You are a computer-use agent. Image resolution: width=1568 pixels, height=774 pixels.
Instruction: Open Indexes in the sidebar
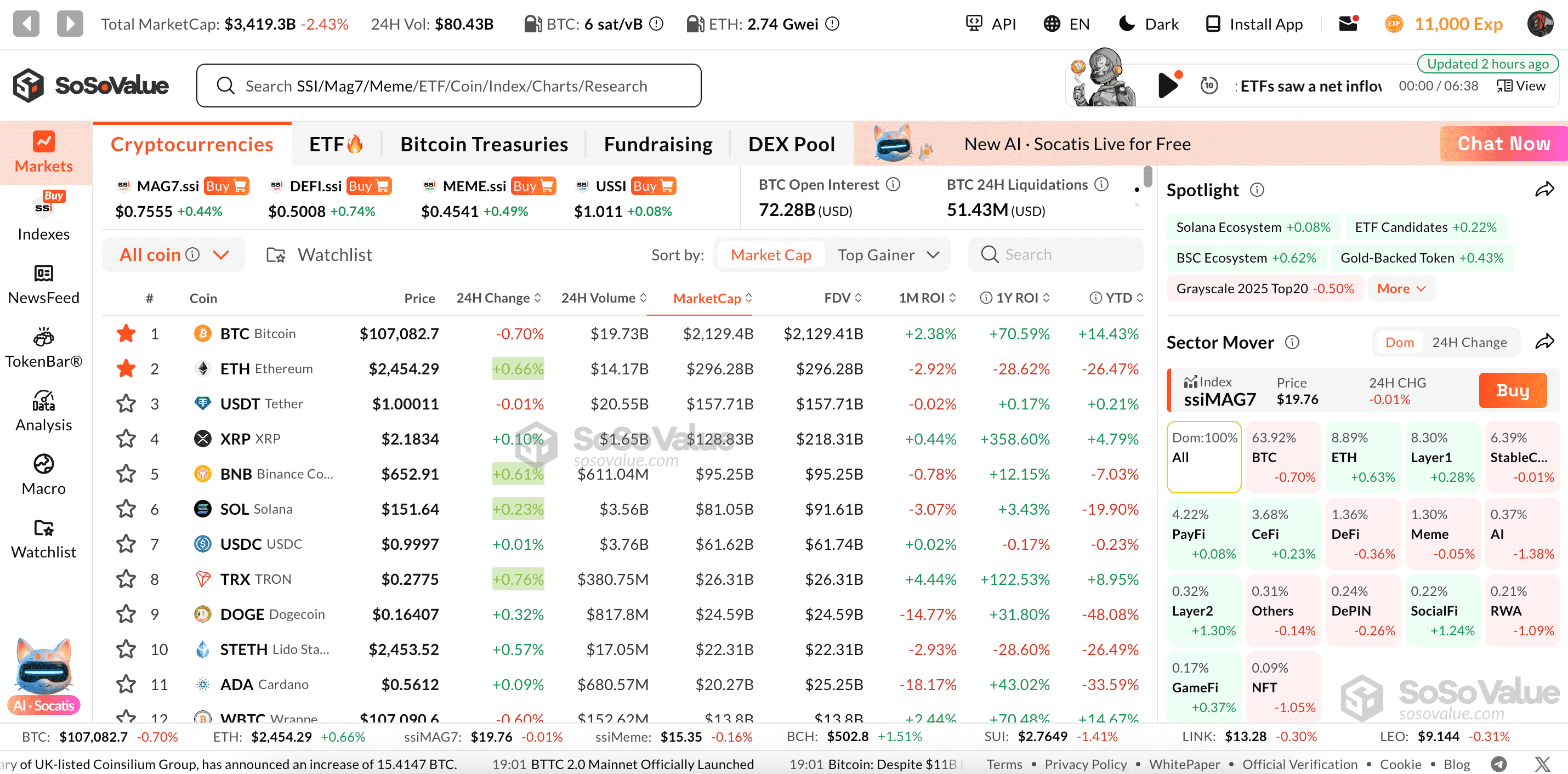tap(44, 217)
